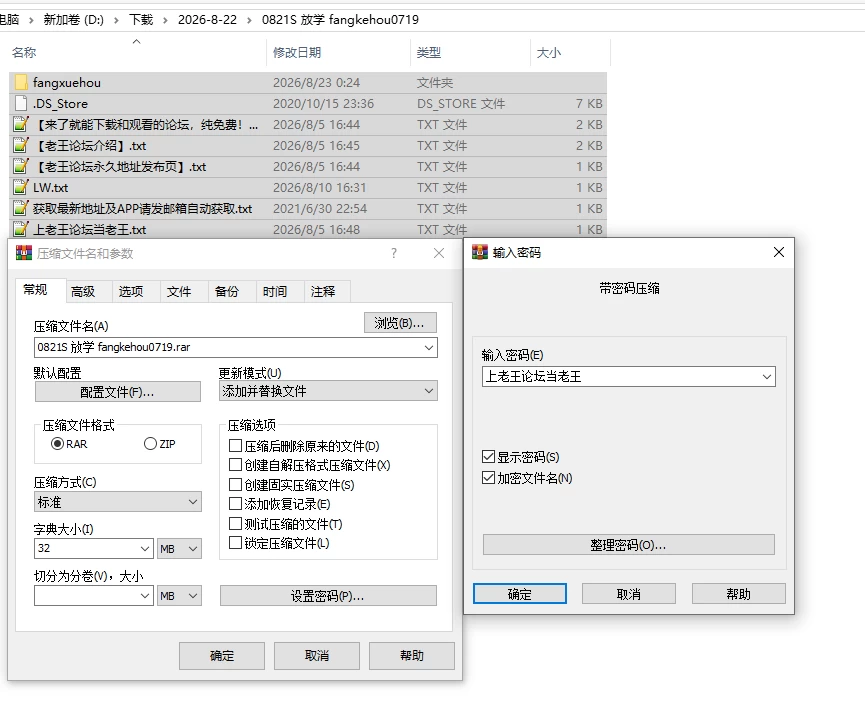
Task: Click the 获取最新地址及APP txt file icon
Action: (21, 208)
